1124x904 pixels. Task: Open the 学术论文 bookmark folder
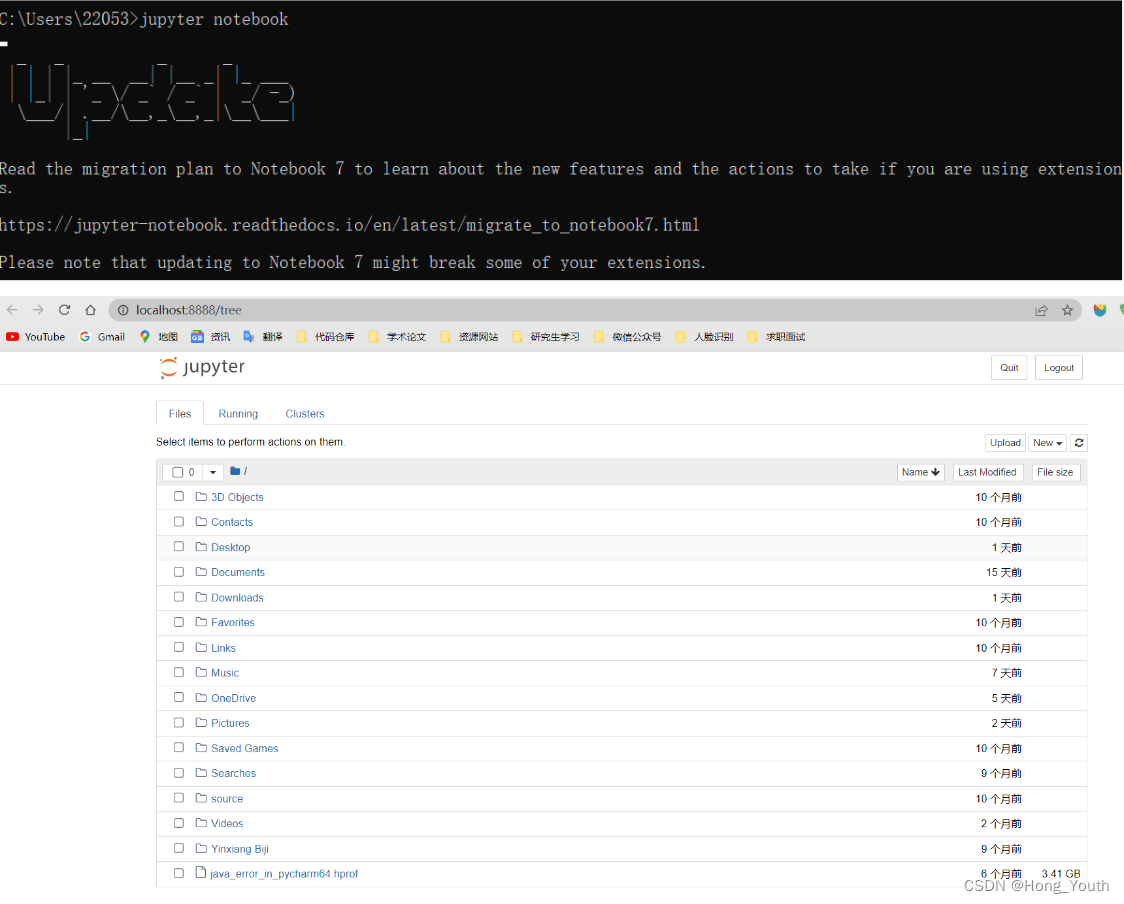click(397, 337)
